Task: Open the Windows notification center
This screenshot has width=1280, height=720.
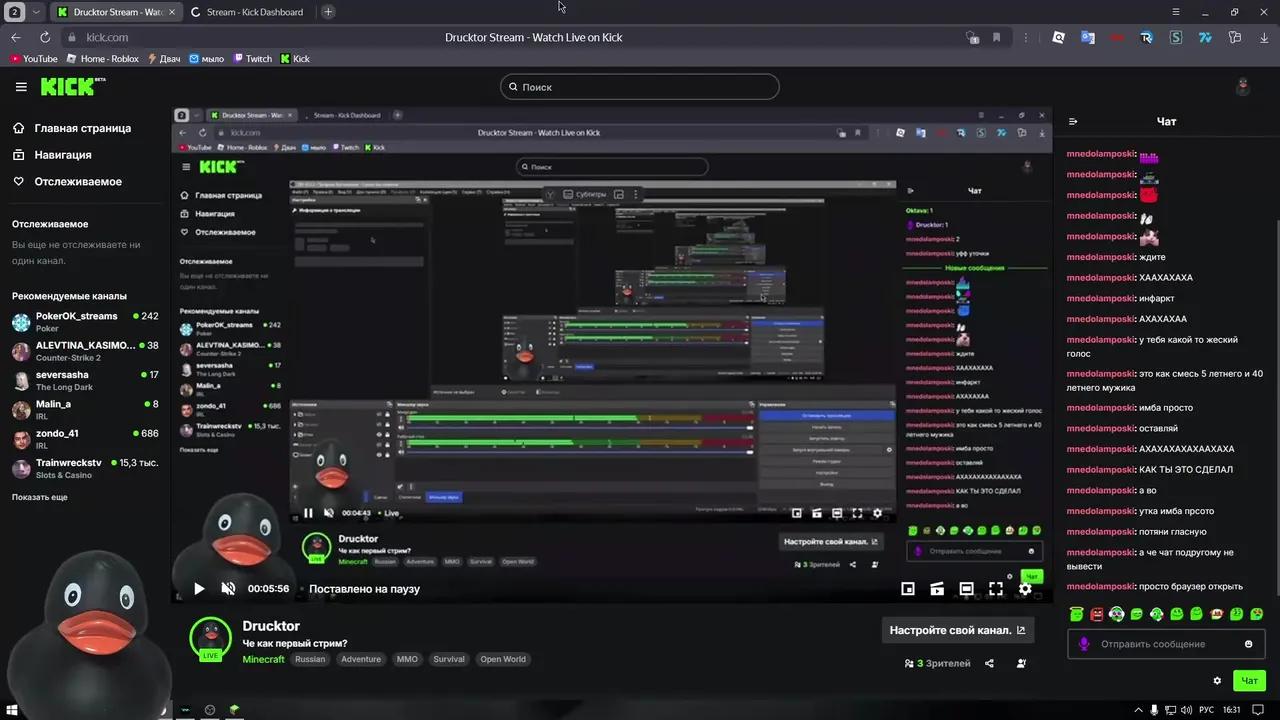Action: pyautogui.click(x=1258, y=710)
